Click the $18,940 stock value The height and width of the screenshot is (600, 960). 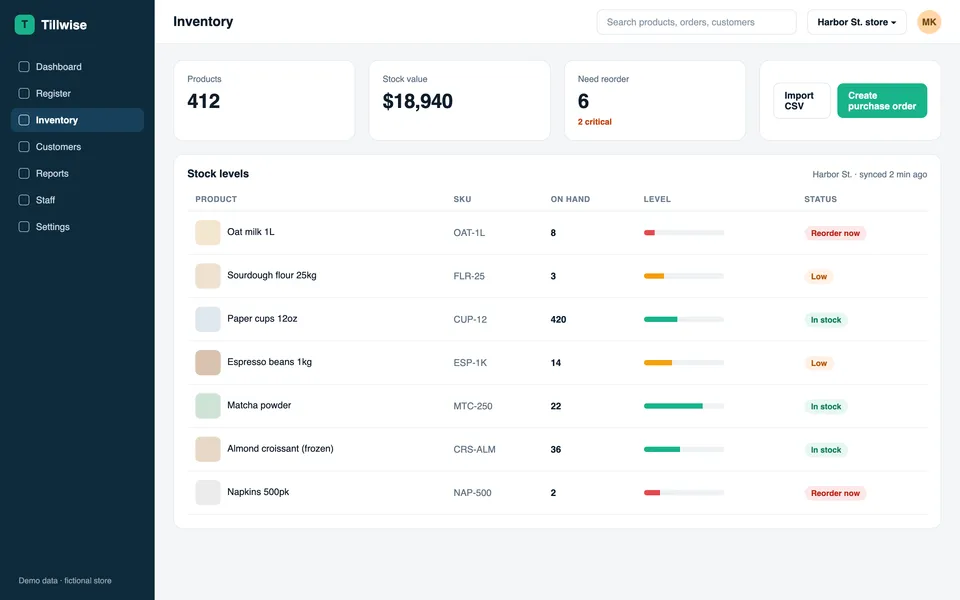pyautogui.click(x=418, y=101)
